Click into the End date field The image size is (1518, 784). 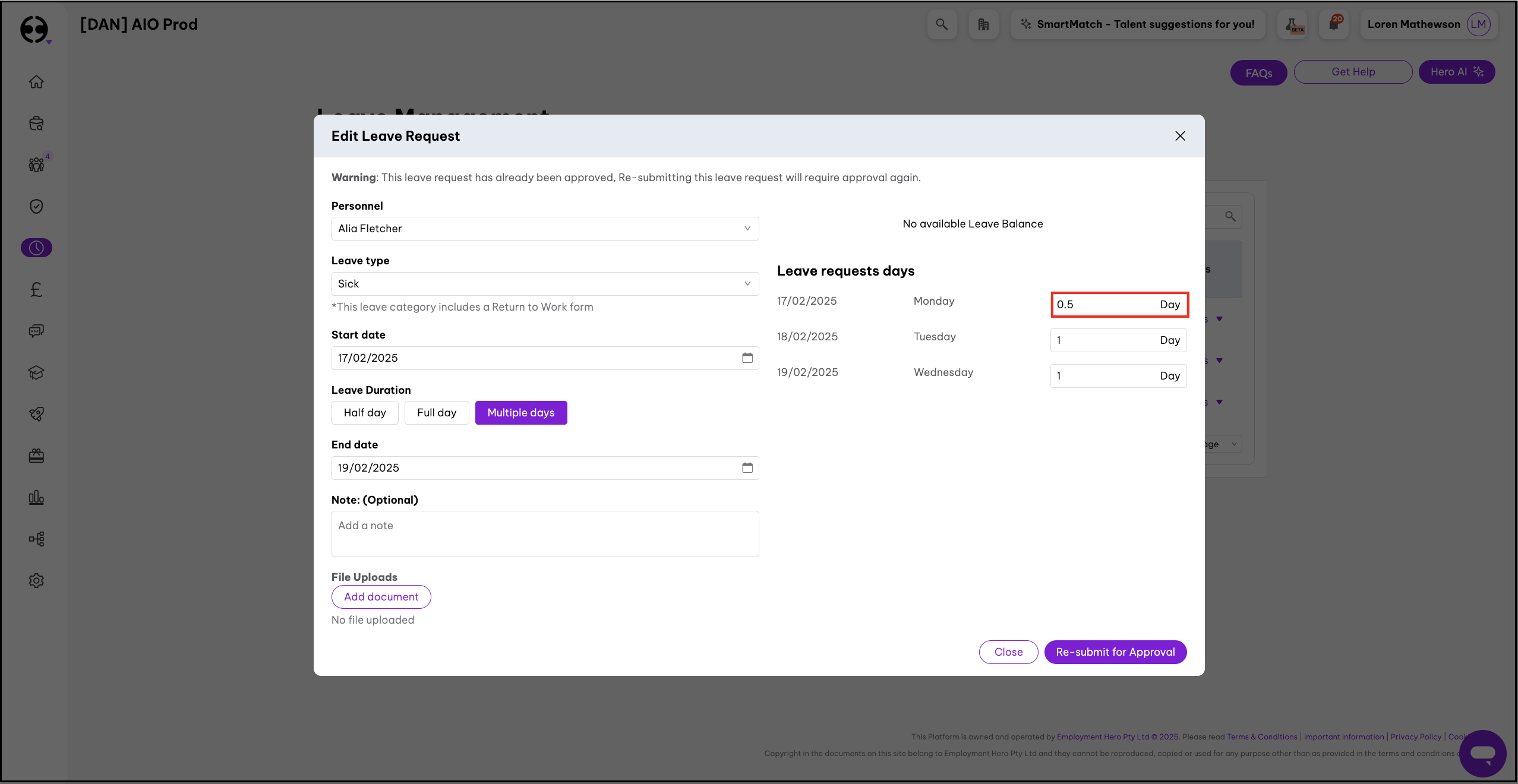click(x=545, y=468)
